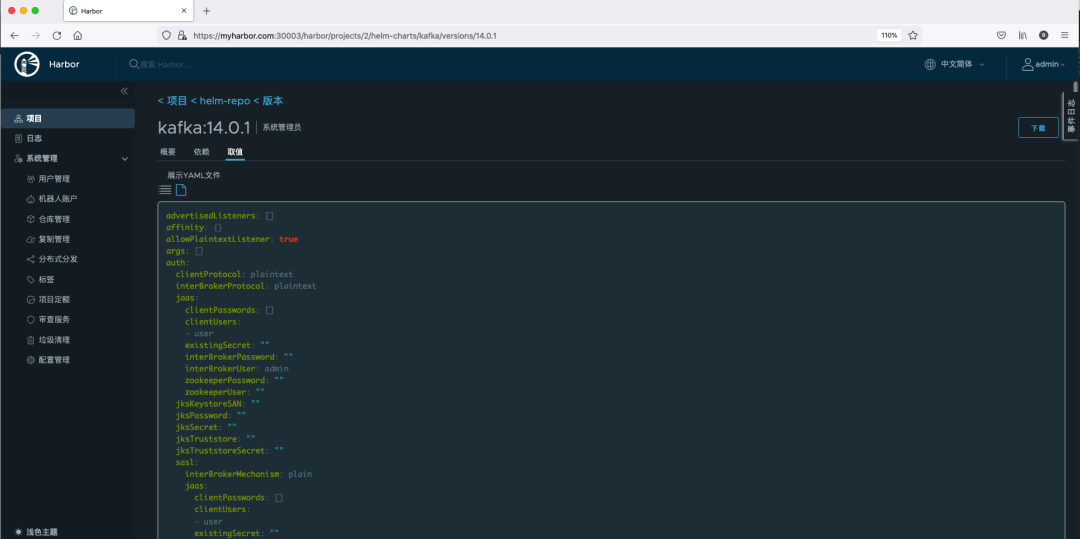The width and height of the screenshot is (1080, 539).
Task: Go to 审查服务 page
Action: coord(54,319)
